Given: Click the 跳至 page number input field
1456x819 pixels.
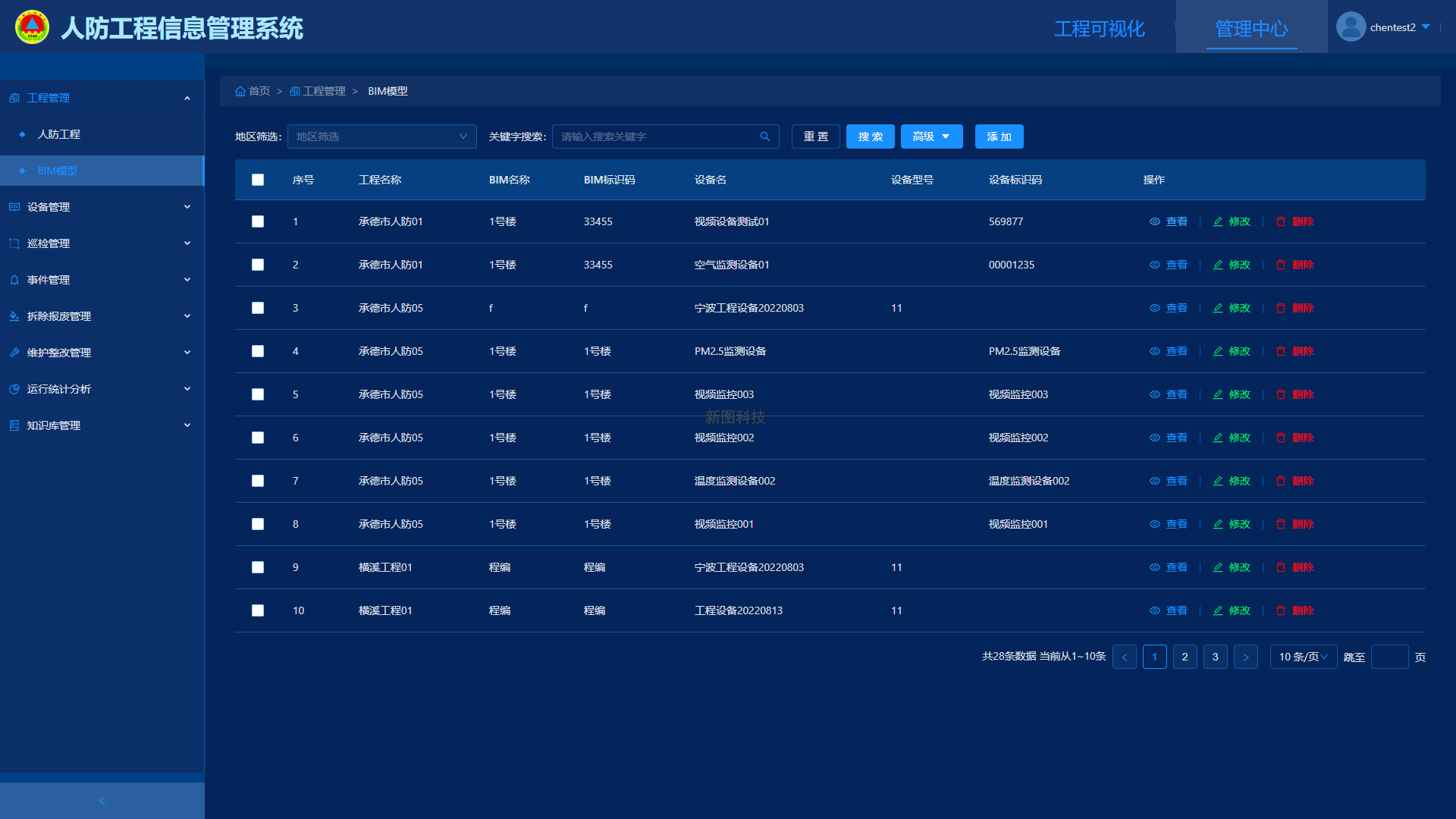Looking at the screenshot, I should coord(1389,657).
